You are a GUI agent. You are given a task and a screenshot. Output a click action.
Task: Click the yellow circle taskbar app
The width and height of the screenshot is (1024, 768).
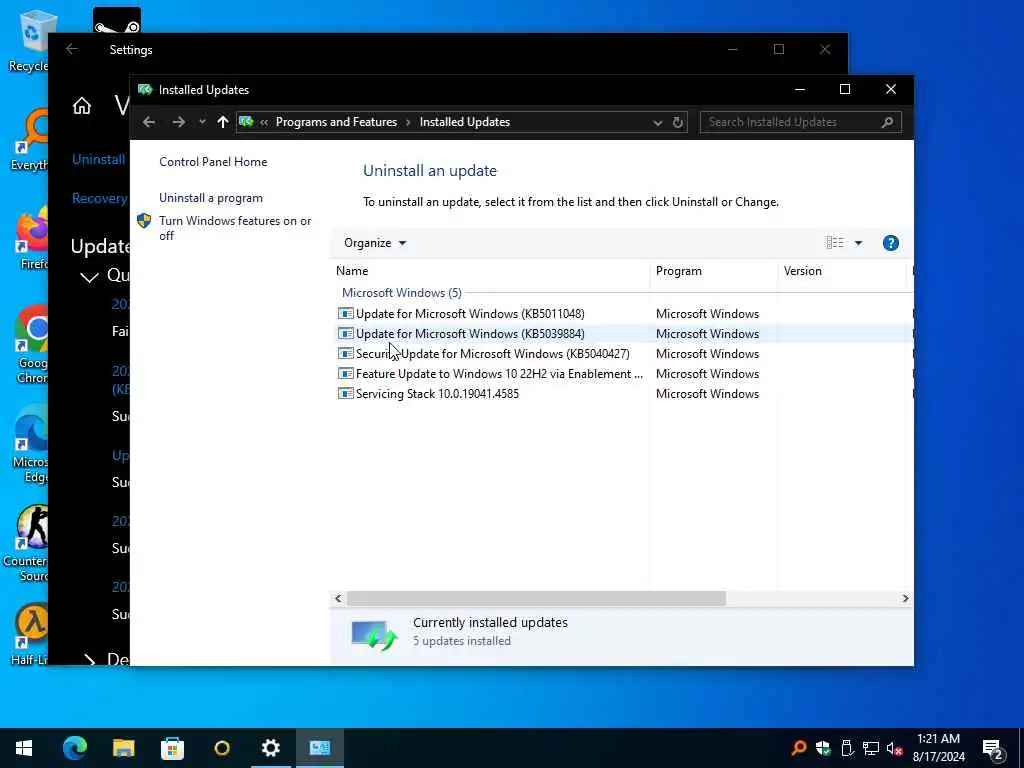222,748
